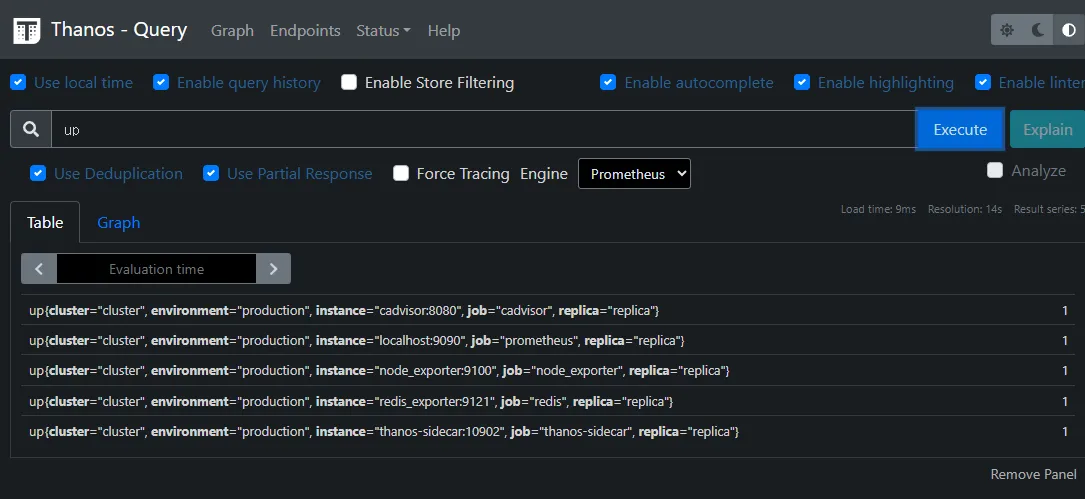Click value 1 in thanos-sidecar row
This screenshot has width=1085, height=499.
point(1065,431)
